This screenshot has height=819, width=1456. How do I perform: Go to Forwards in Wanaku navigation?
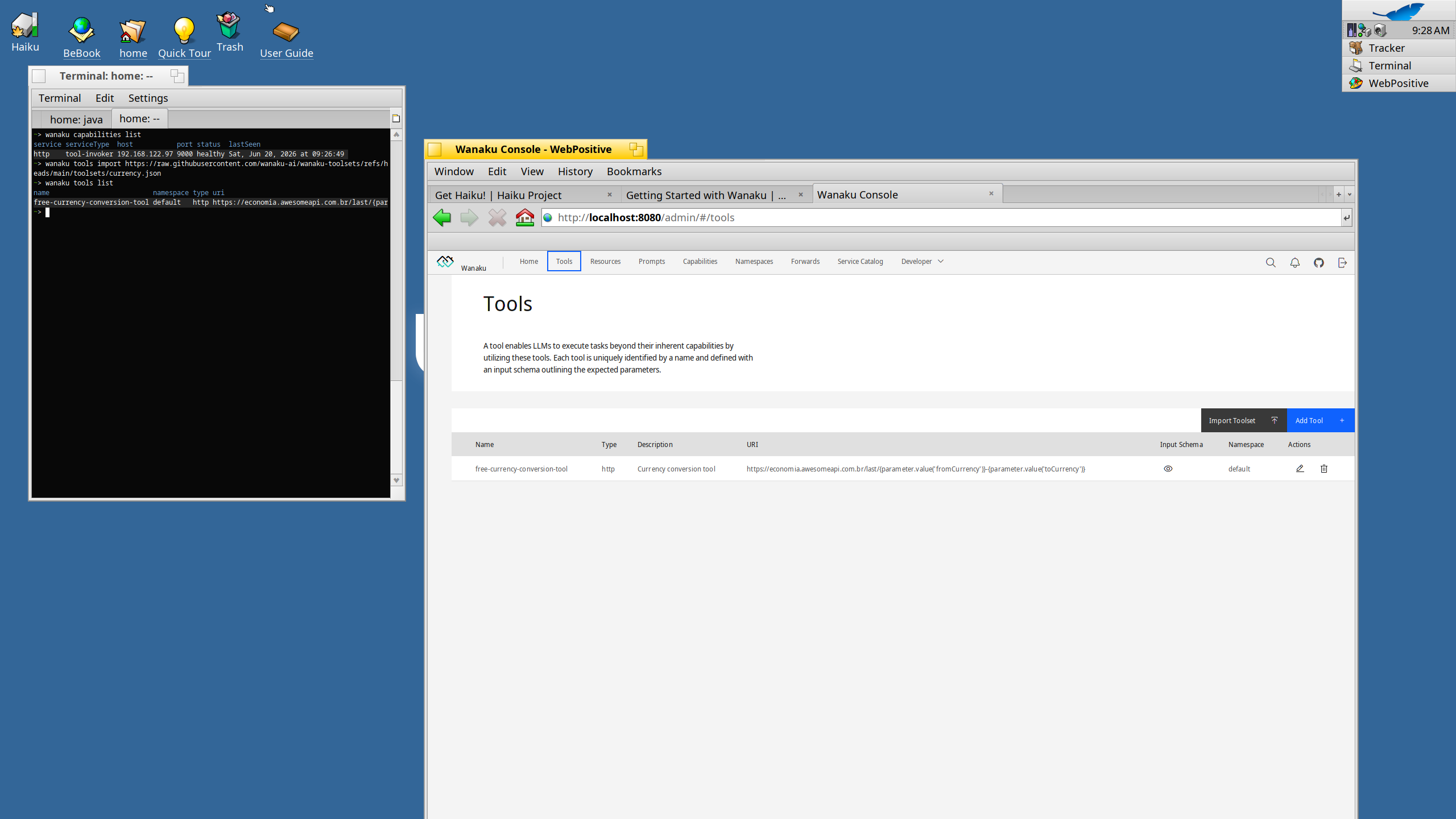(805, 261)
